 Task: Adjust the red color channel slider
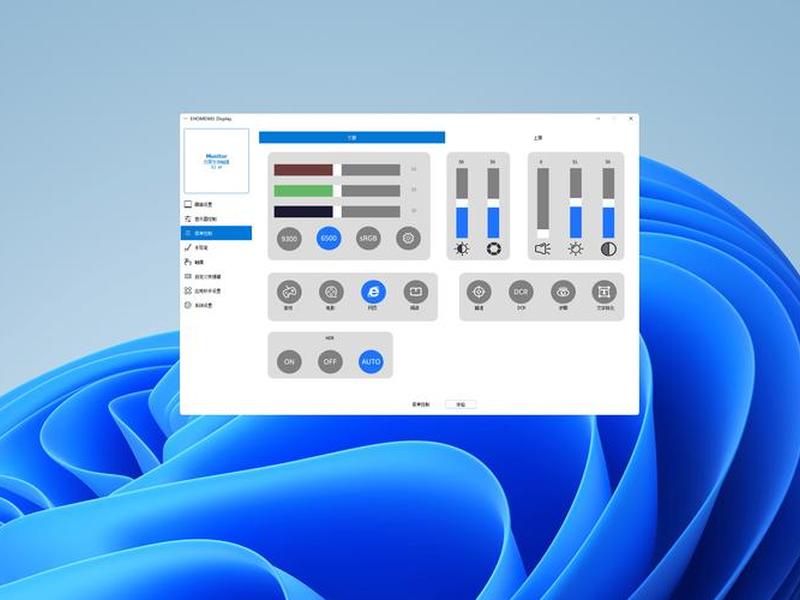click(x=337, y=170)
